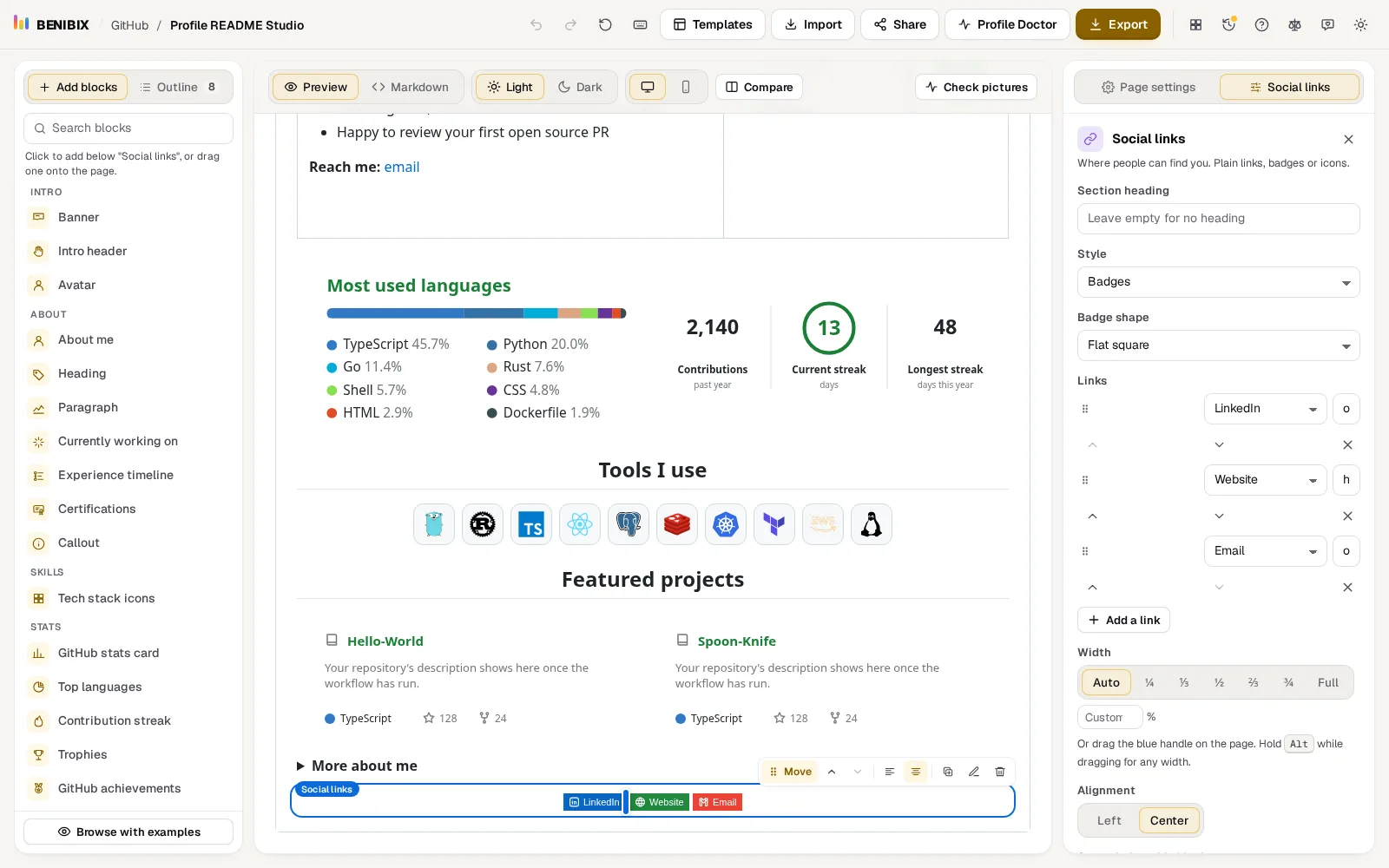Click Browse with examples button
Image resolution: width=1389 pixels, height=868 pixels.
[128, 832]
